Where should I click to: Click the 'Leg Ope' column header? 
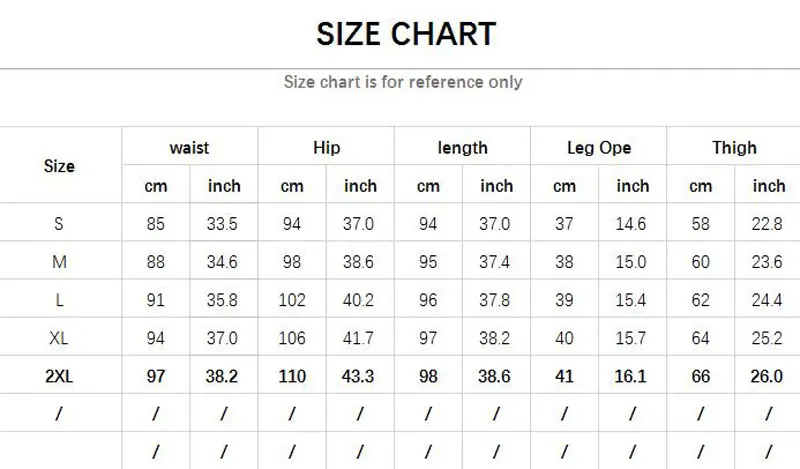(x=599, y=148)
